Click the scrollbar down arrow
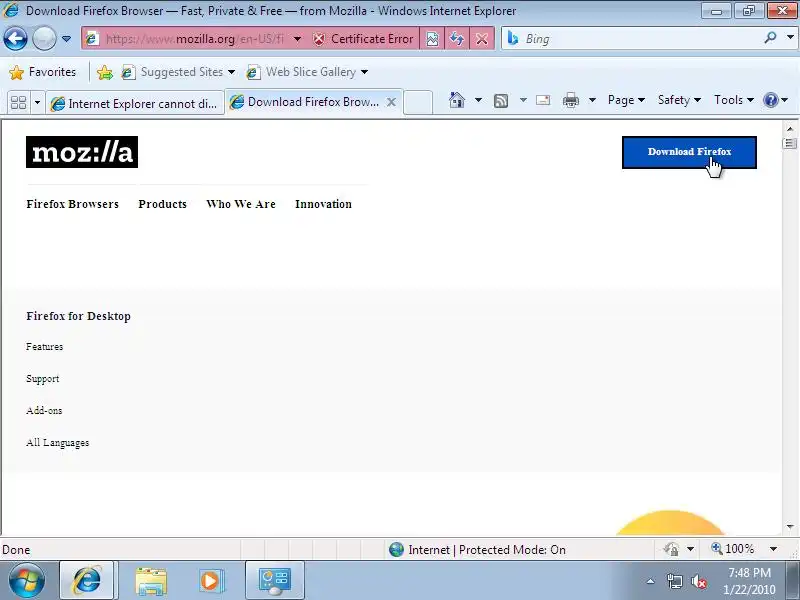 pyautogui.click(x=790, y=526)
